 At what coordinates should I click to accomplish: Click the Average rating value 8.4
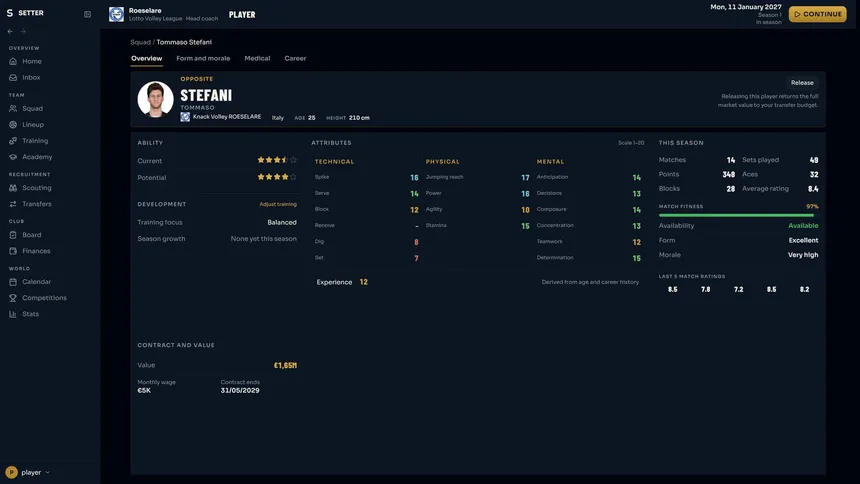(x=813, y=189)
